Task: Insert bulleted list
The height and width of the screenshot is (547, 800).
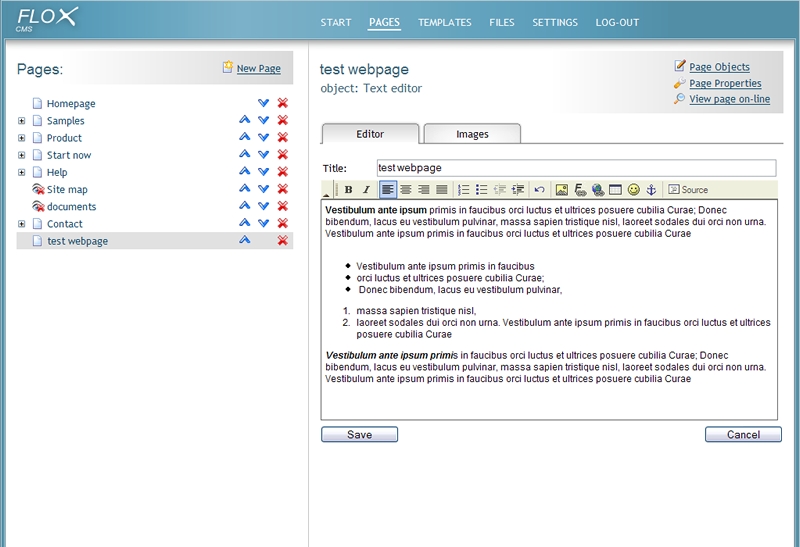Action: [x=481, y=190]
